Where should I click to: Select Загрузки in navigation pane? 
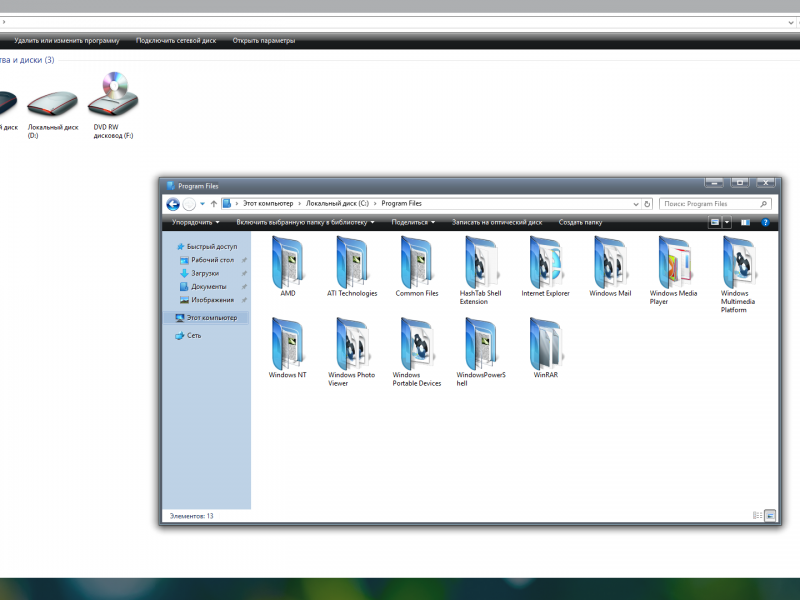tap(199, 273)
